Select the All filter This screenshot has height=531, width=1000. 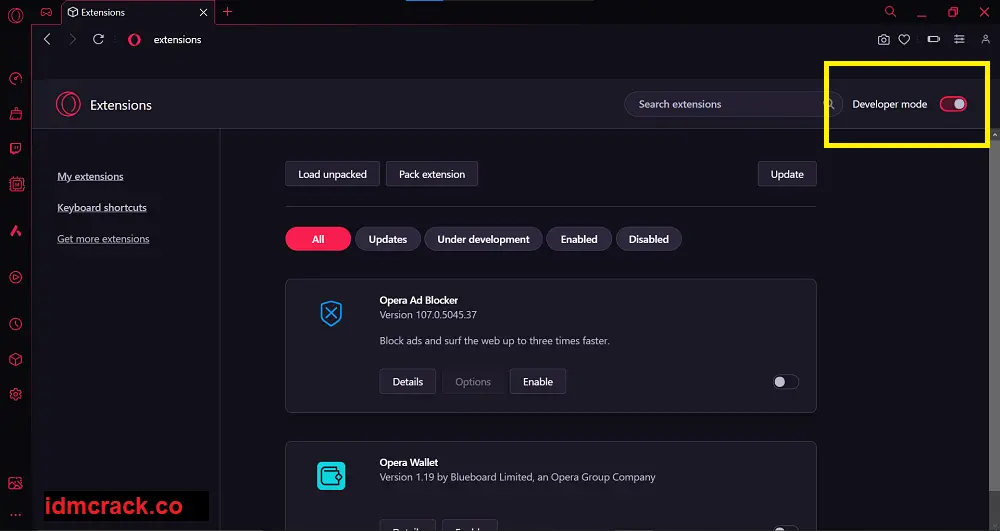pyautogui.click(x=318, y=239)
